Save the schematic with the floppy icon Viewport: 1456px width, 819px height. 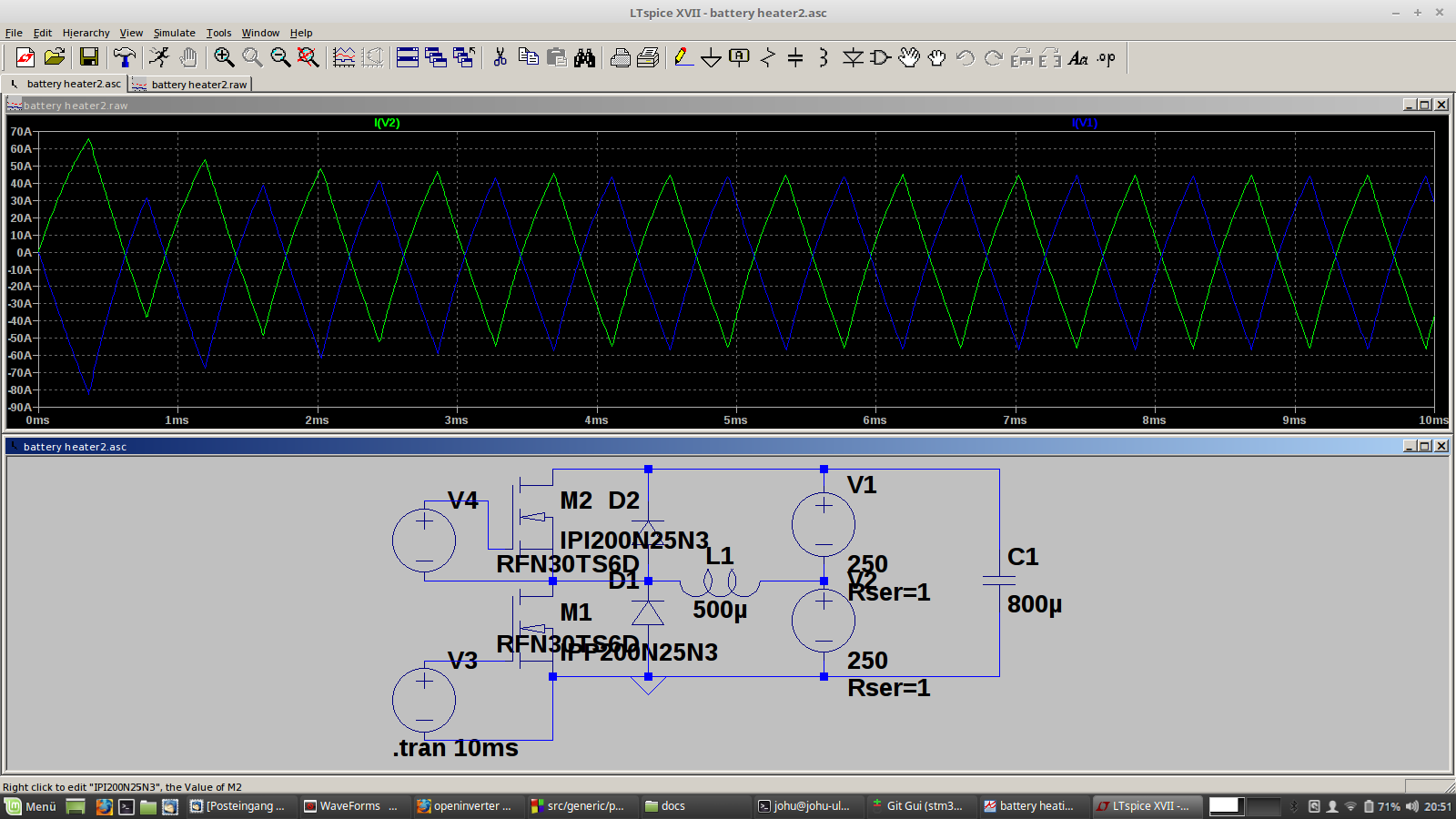click(x=88, y=58)
